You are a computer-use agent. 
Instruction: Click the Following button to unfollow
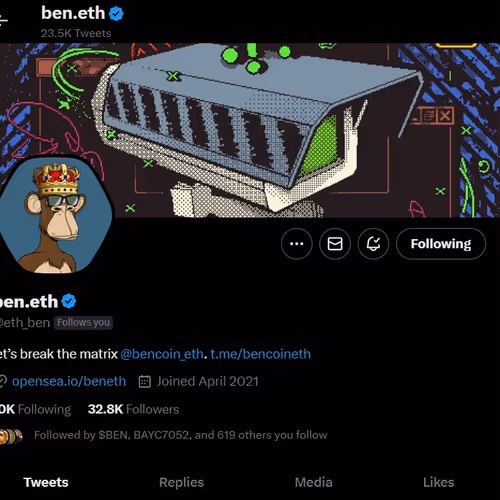(x=441, y=244)
